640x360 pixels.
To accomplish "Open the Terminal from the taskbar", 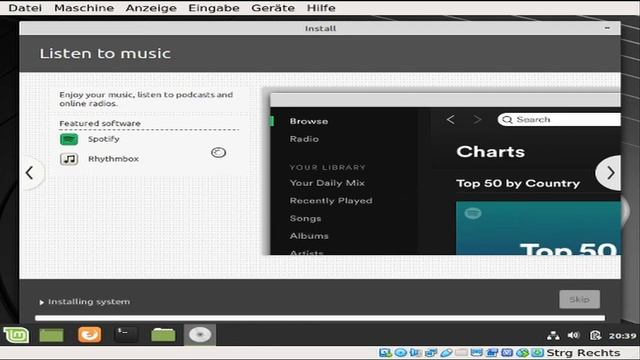I will click(126, 335).
